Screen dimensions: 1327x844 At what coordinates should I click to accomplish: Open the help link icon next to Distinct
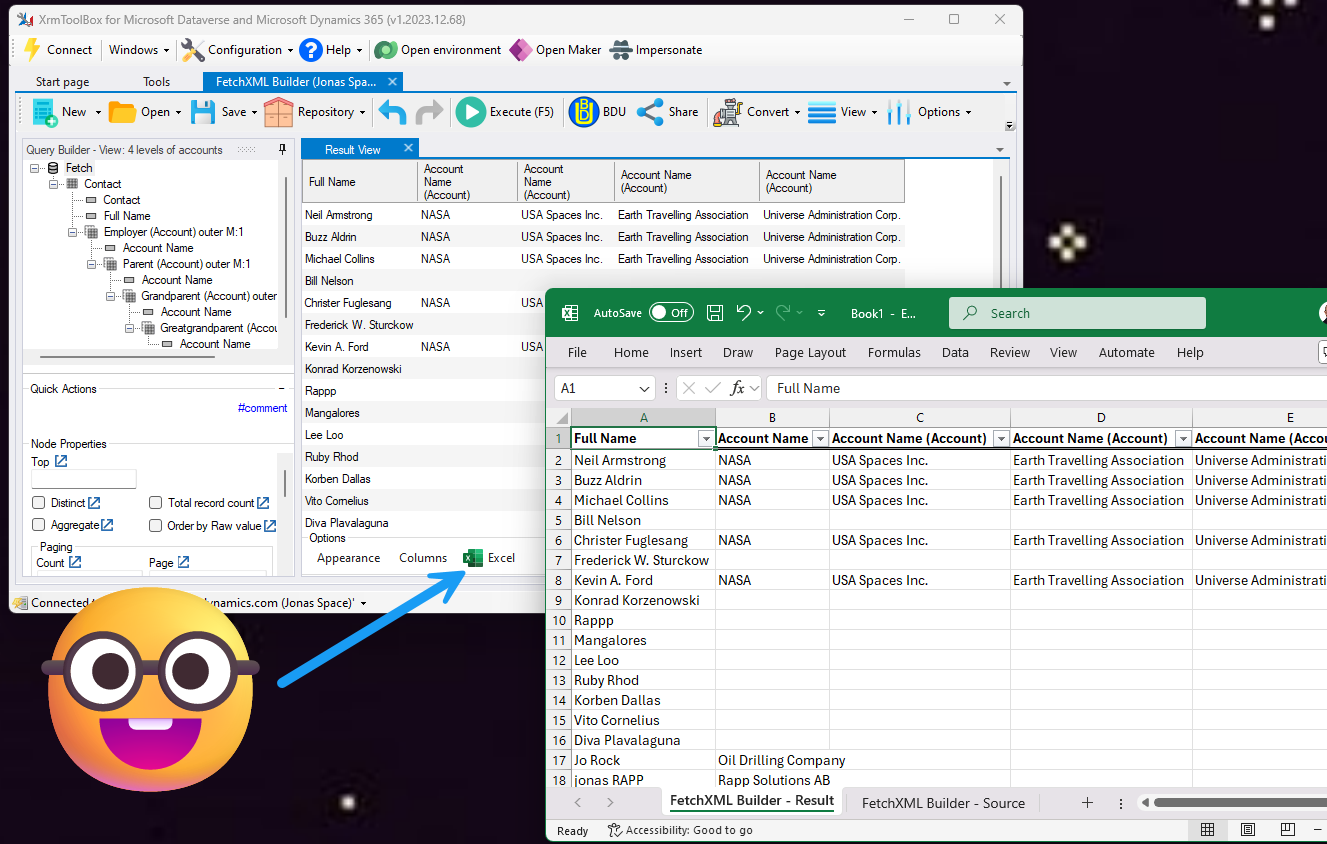point(94,503)
